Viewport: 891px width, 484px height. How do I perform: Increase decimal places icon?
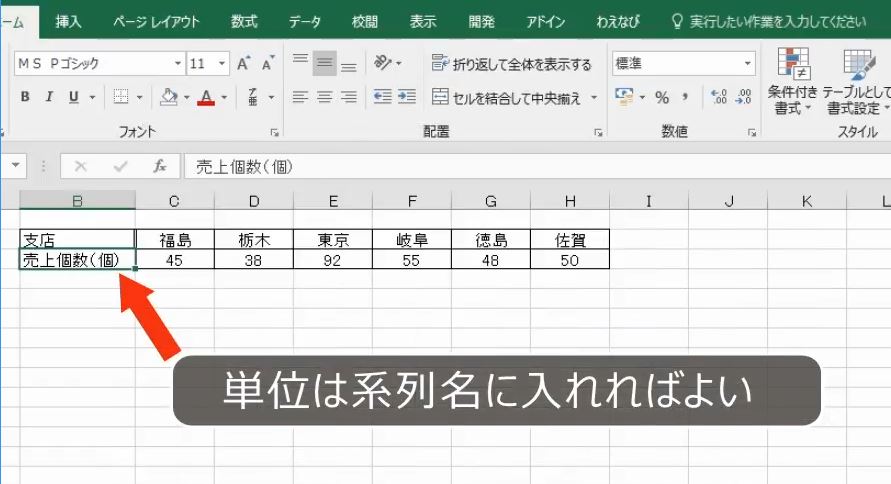[x=719, y=97]
